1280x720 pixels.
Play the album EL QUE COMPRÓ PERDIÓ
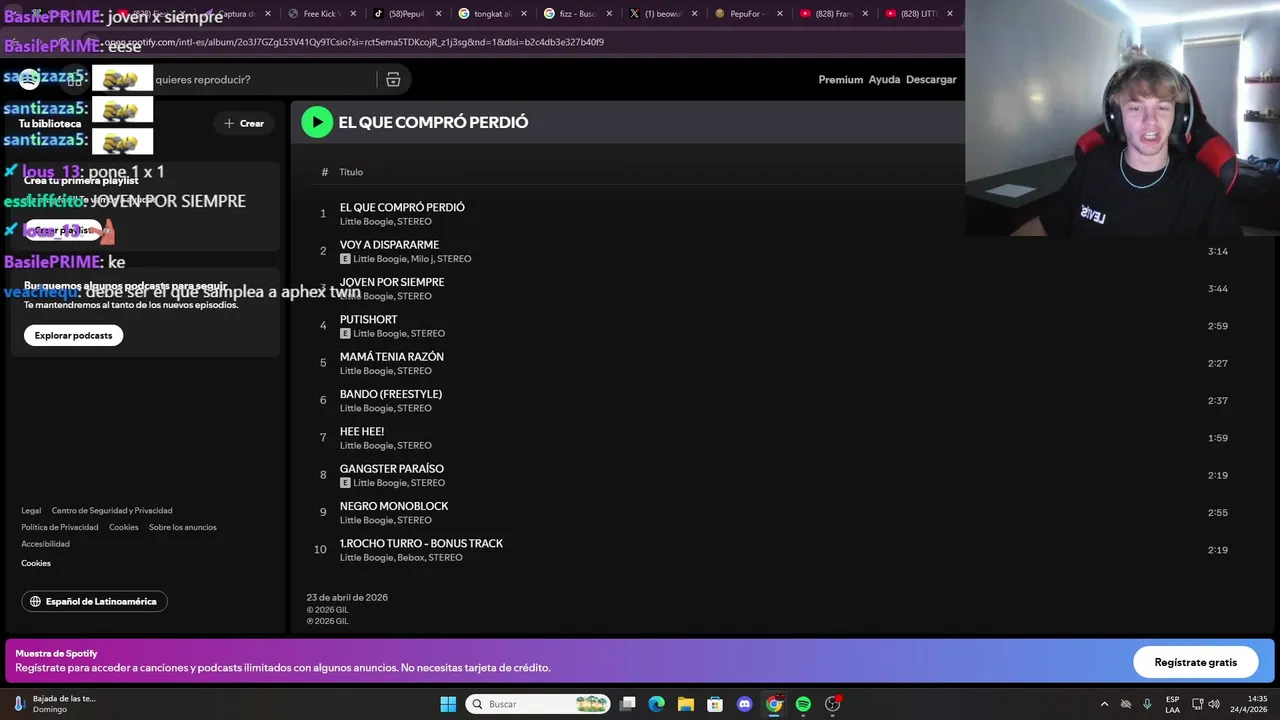pyautogui.click(x=317, y=122)
